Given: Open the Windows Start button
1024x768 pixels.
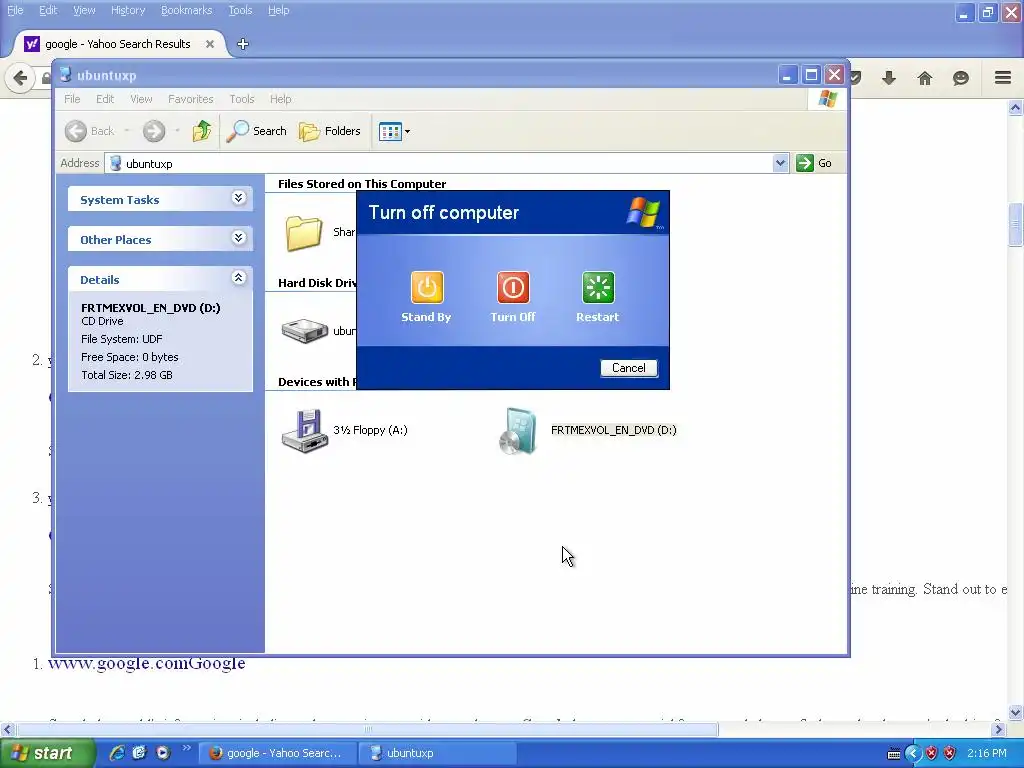Looking at the screenshot, I should (x=47, y=754).
